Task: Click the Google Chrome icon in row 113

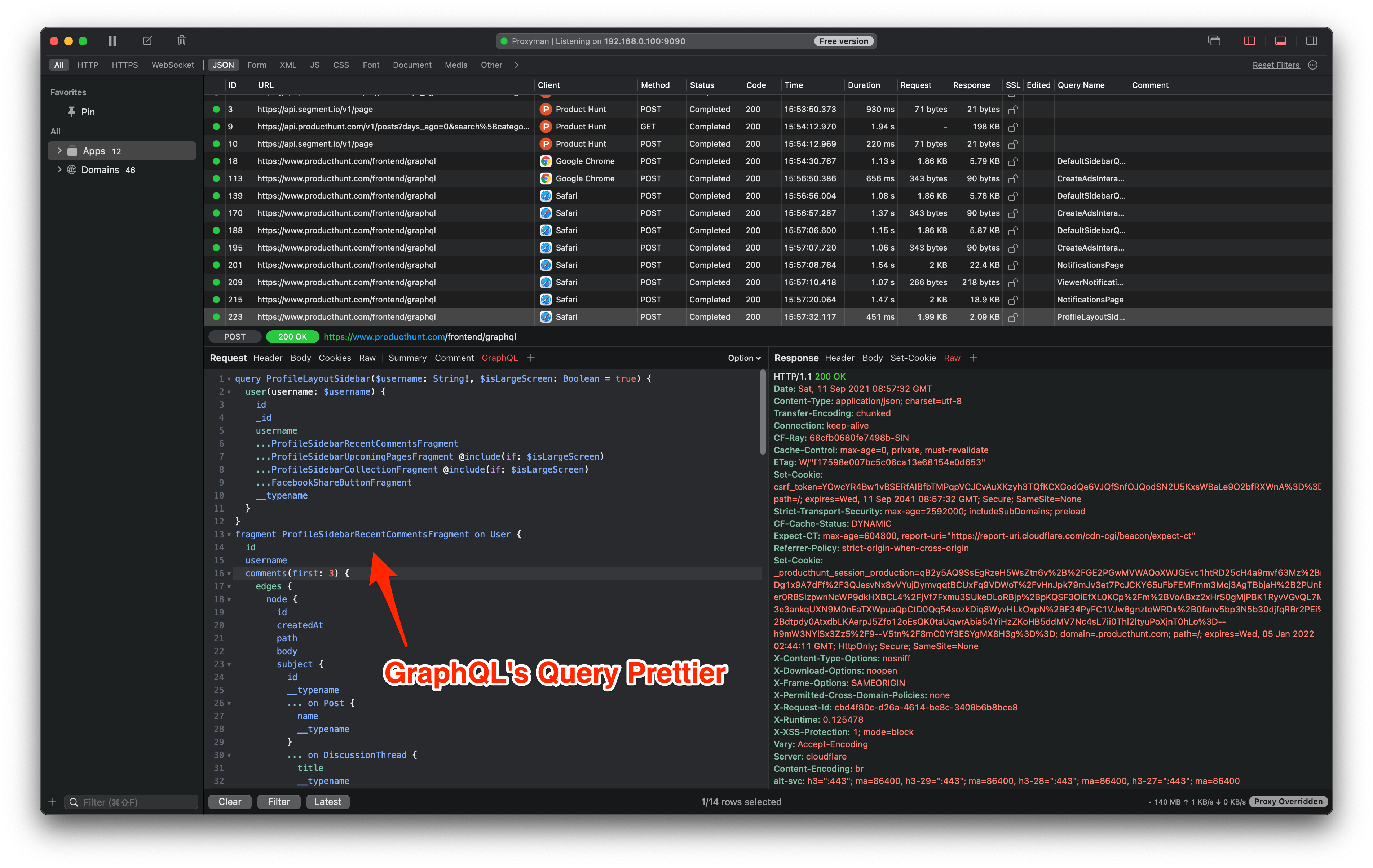Action: pos(546,178)
